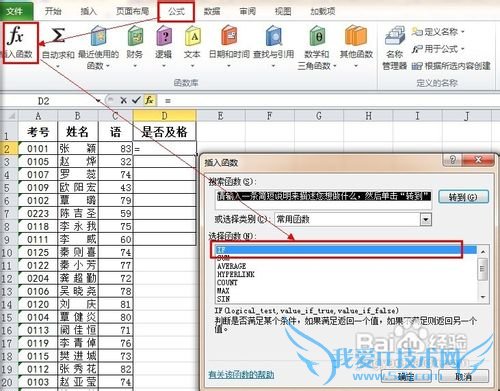Select column D header
Screen dimensions: 500x391
[x=164, y=116]
